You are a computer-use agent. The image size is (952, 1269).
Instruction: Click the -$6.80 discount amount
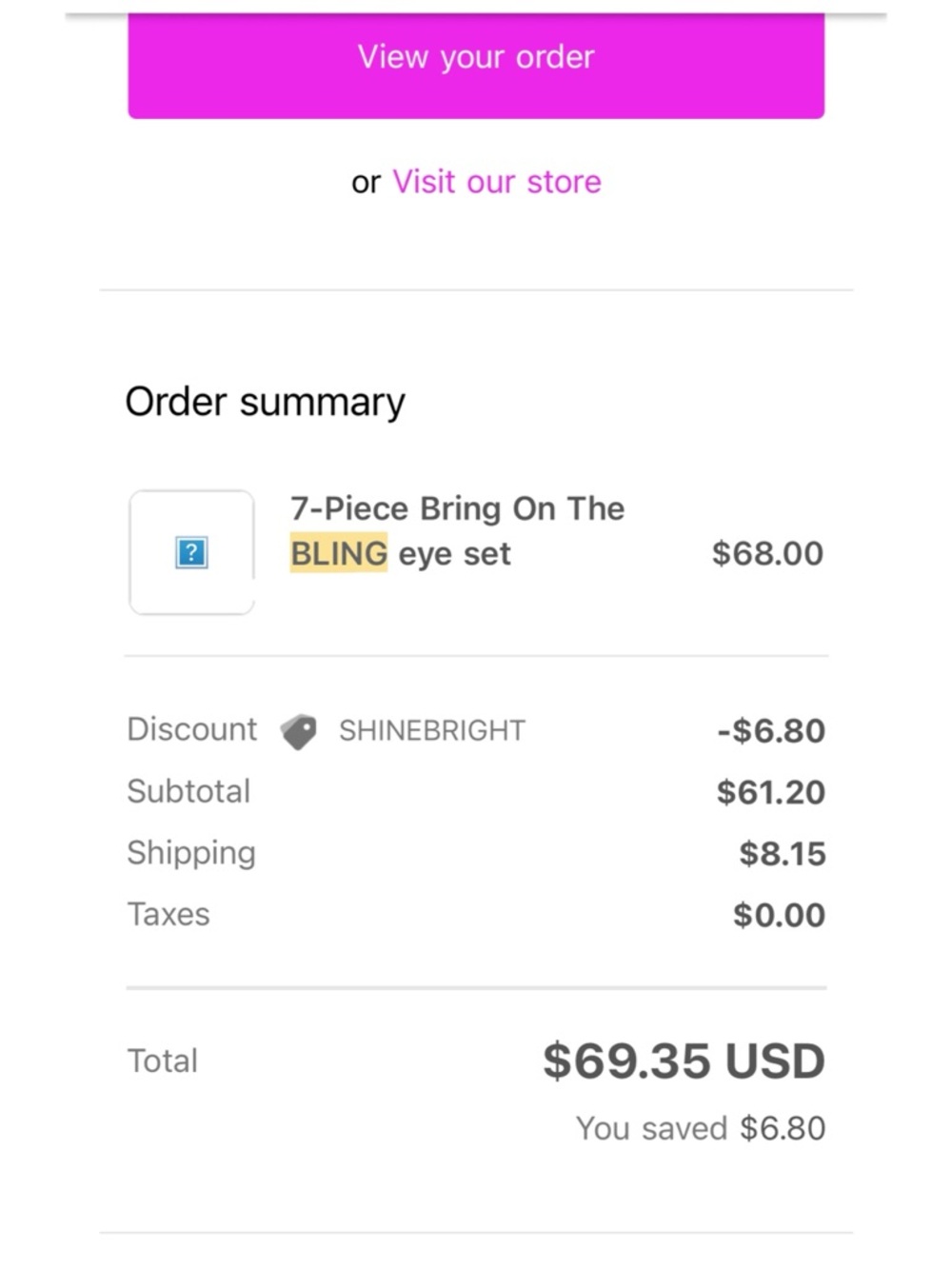pyautogui.click(x=771, y=731)
